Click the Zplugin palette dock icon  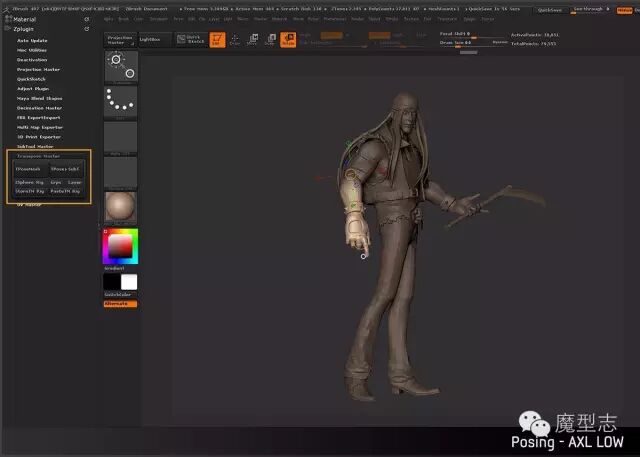[x=87, y=29]
